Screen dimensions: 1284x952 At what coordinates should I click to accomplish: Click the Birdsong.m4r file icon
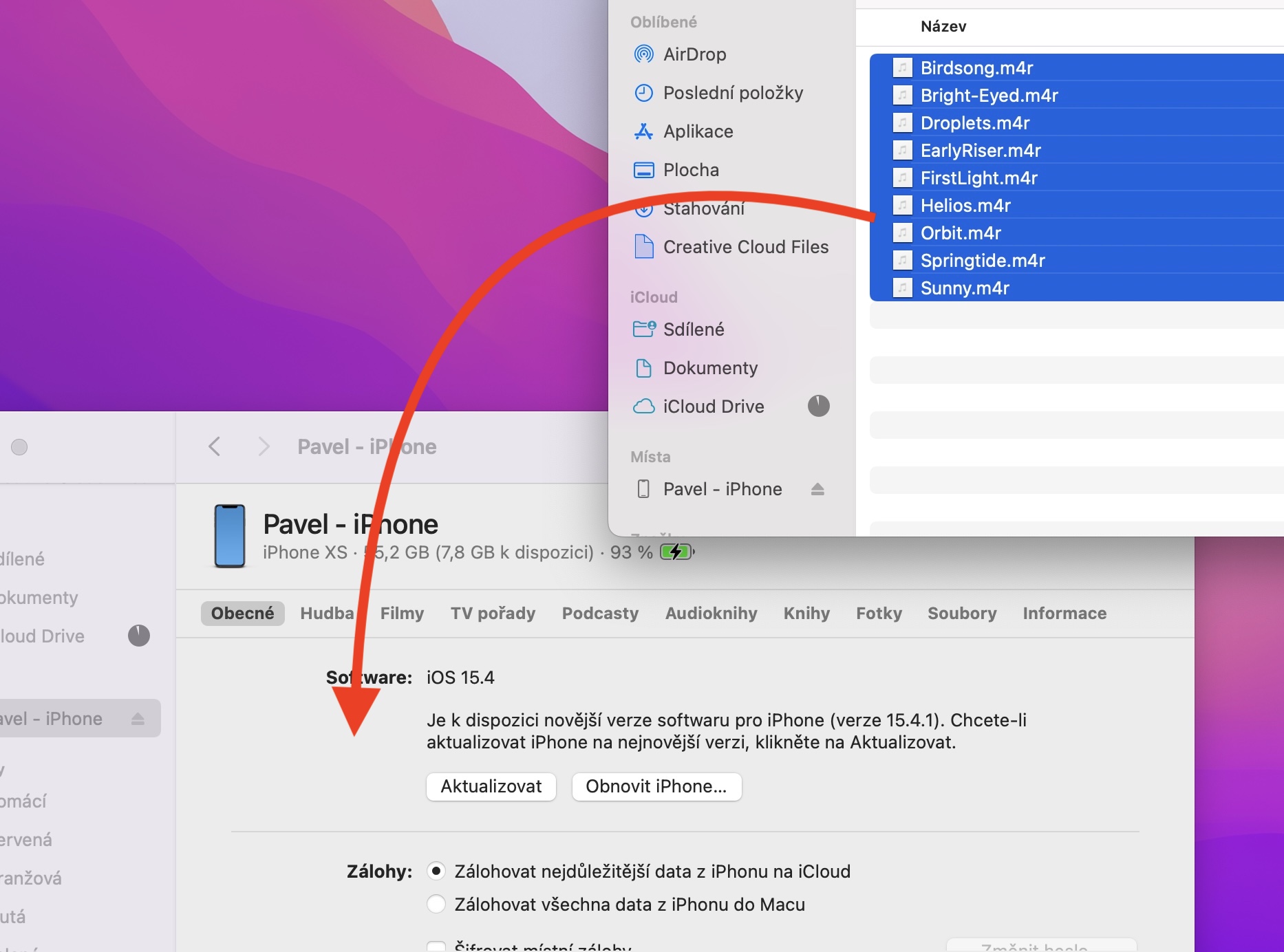(902, 67)
